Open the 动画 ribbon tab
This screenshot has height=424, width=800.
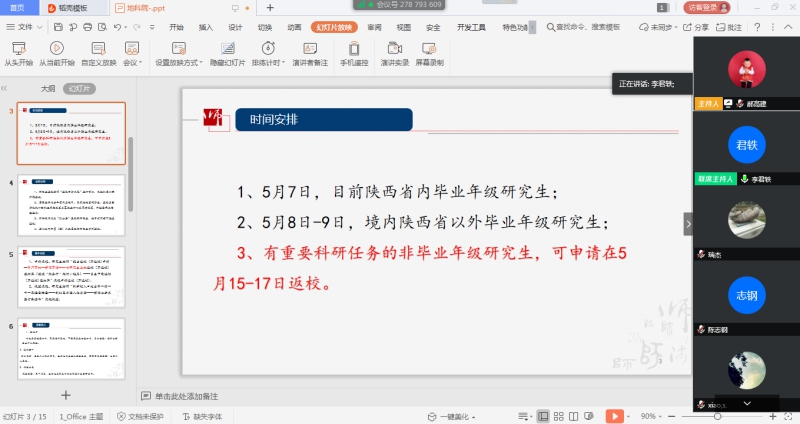294,27
